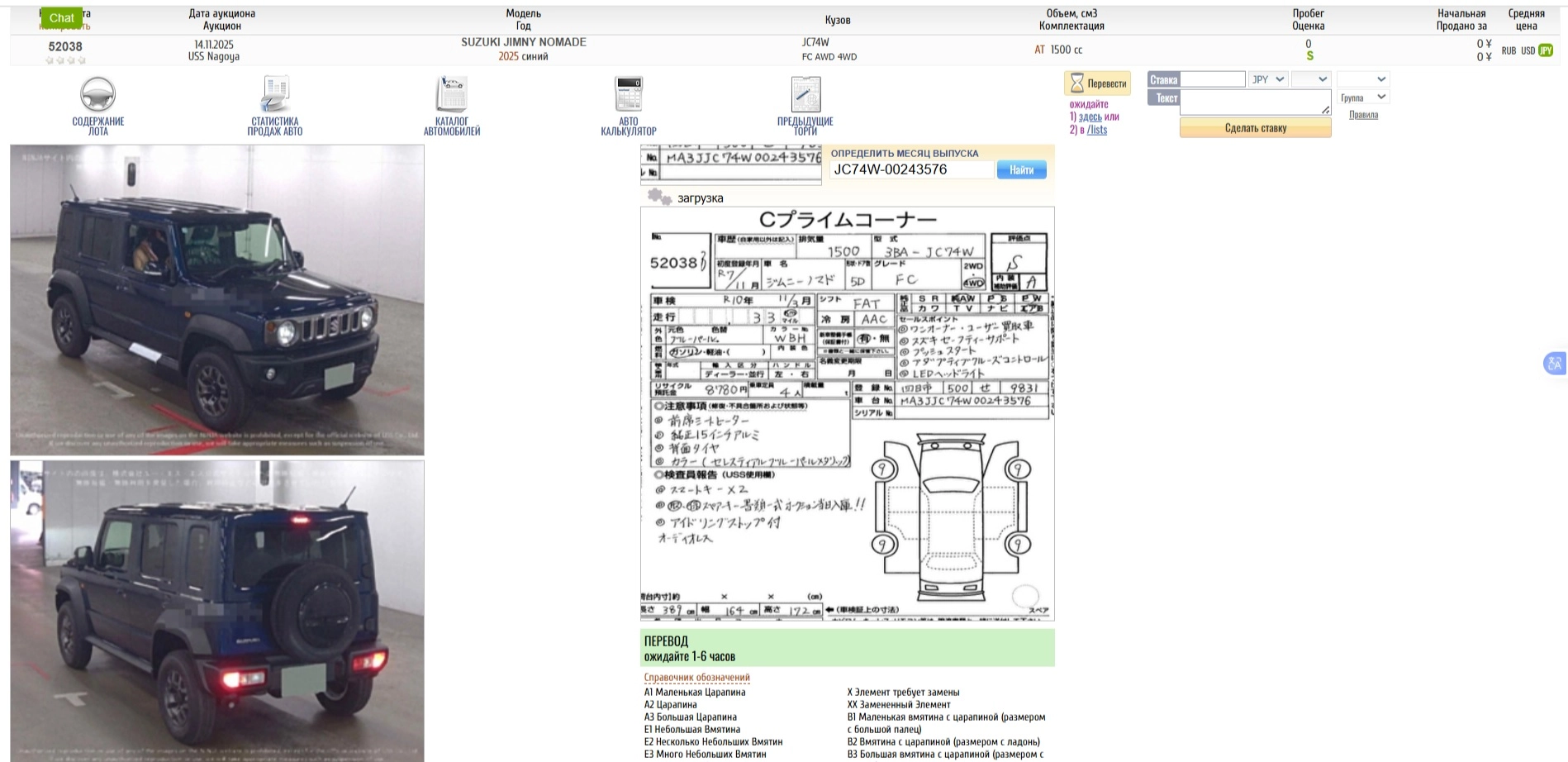Image resolution: width=1568 pixels, height=762 pixels.
Task: Open the green Chat tab
Action: [x=61, y=17]
